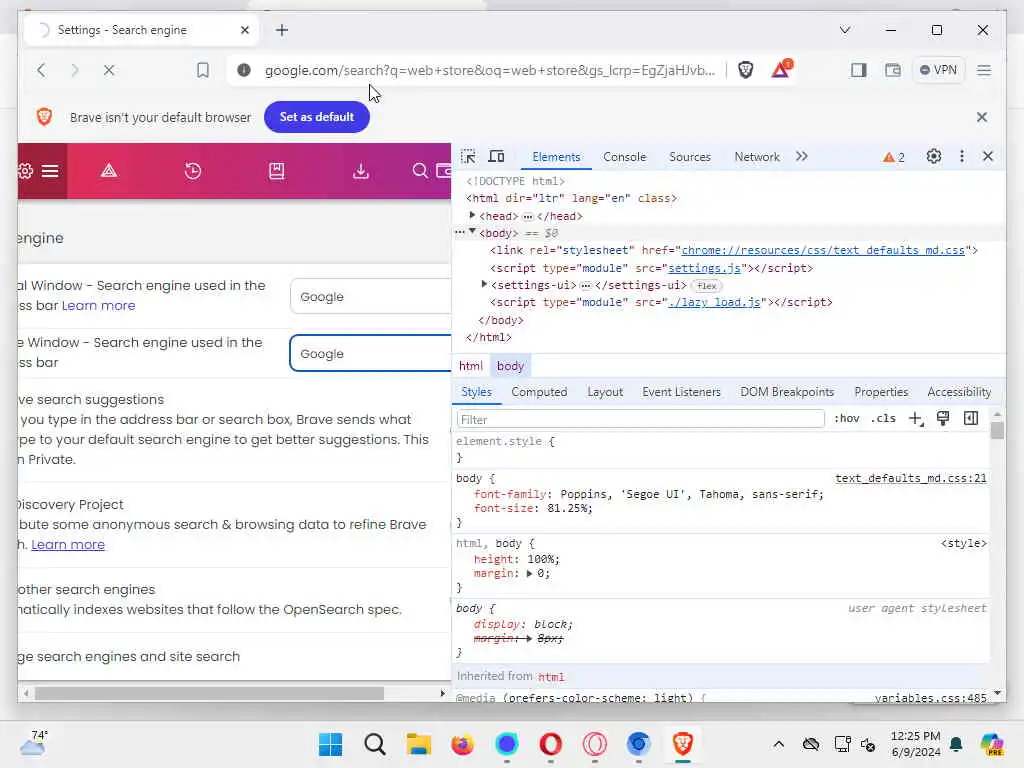Open DevTools customize three-dot menu
This screenshot has width=1024, height=768.
(961, 157)
